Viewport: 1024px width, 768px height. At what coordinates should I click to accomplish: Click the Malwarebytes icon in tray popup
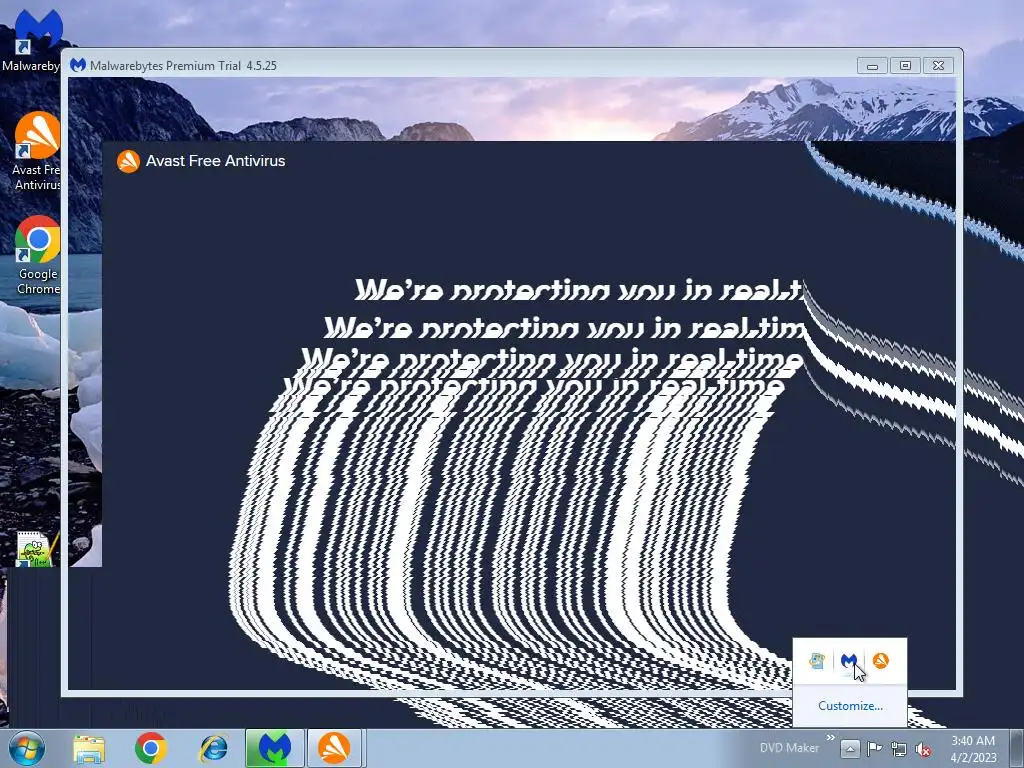click(x=849, y=661)
